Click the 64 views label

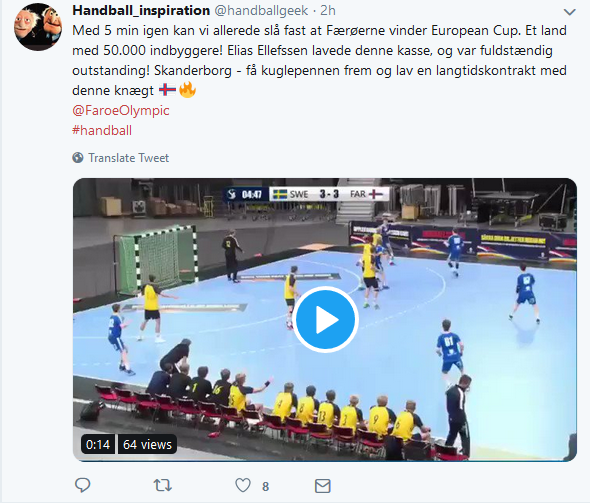pyautogui.click(x=147, y=444)
